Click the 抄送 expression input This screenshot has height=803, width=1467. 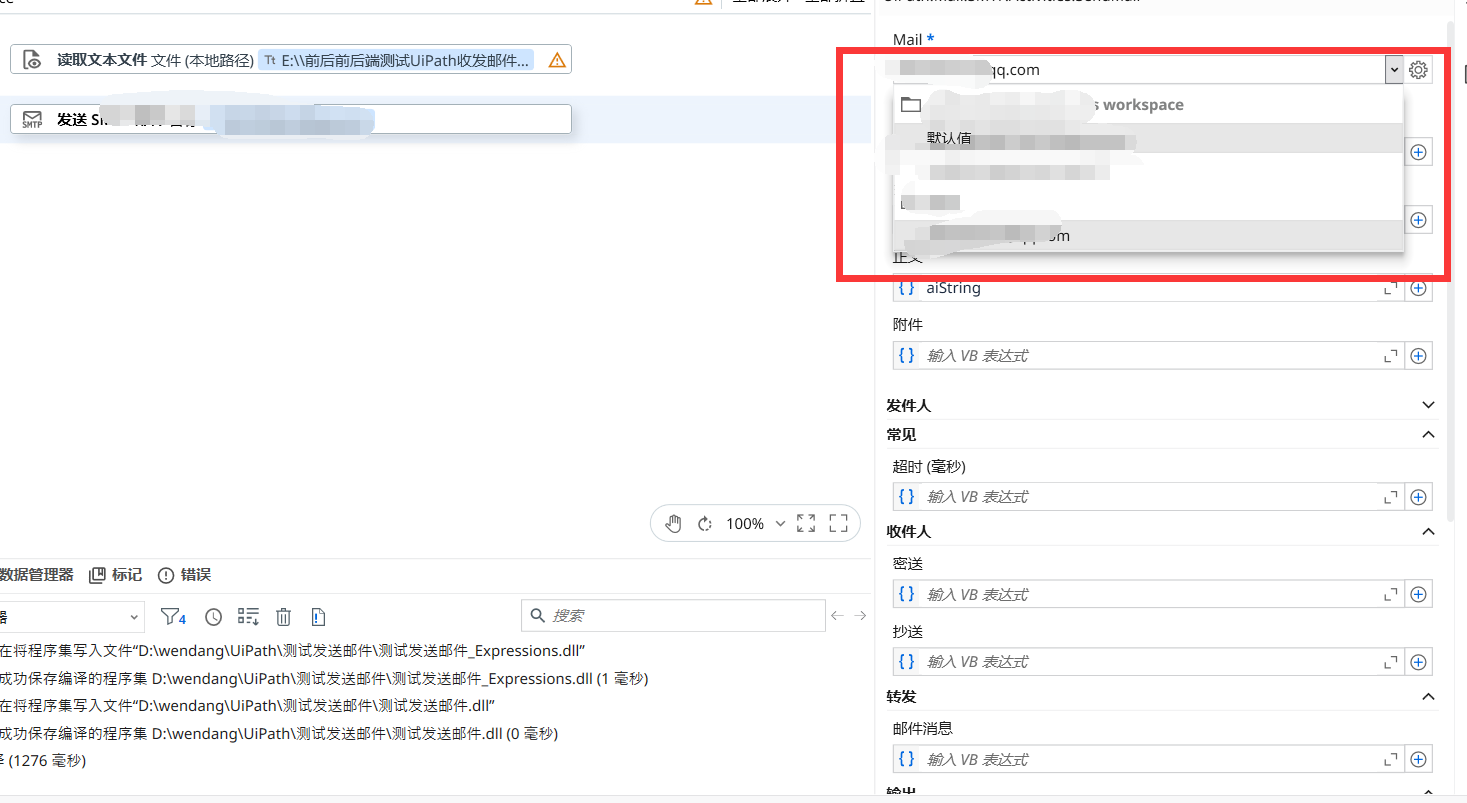pos(1147,662)
